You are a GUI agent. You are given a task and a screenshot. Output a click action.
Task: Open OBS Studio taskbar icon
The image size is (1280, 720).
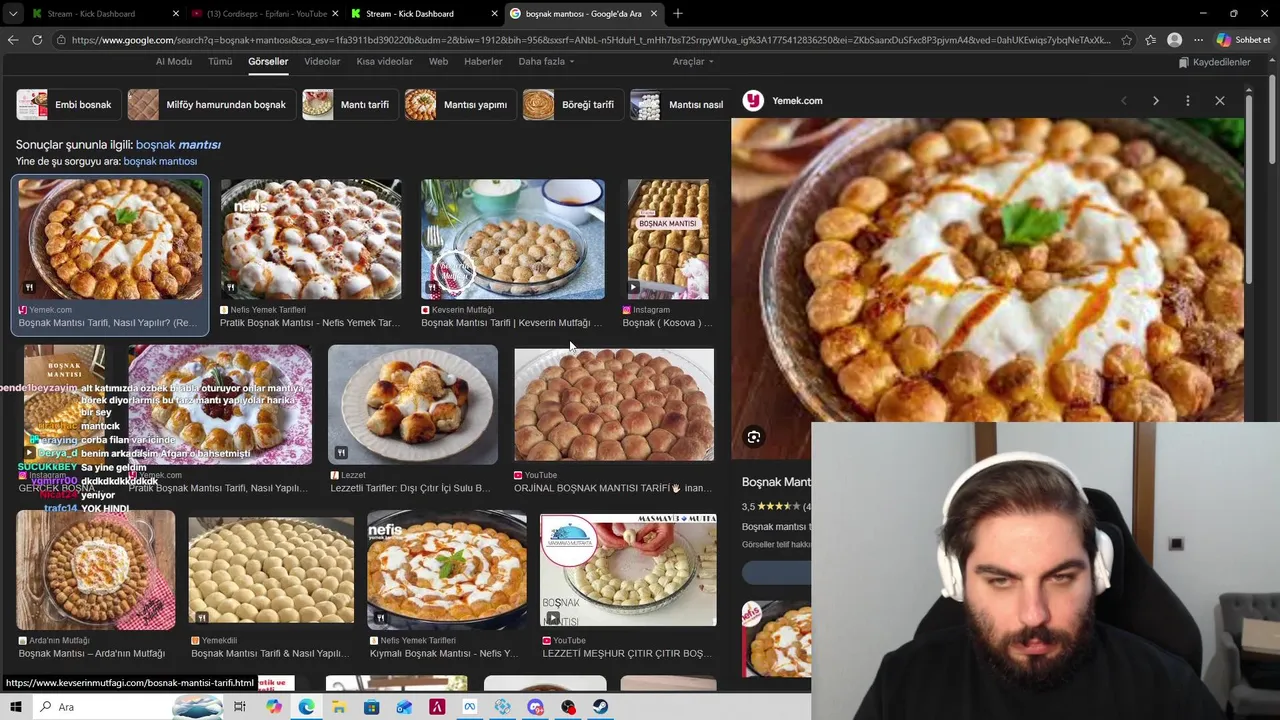coord(569,707)
